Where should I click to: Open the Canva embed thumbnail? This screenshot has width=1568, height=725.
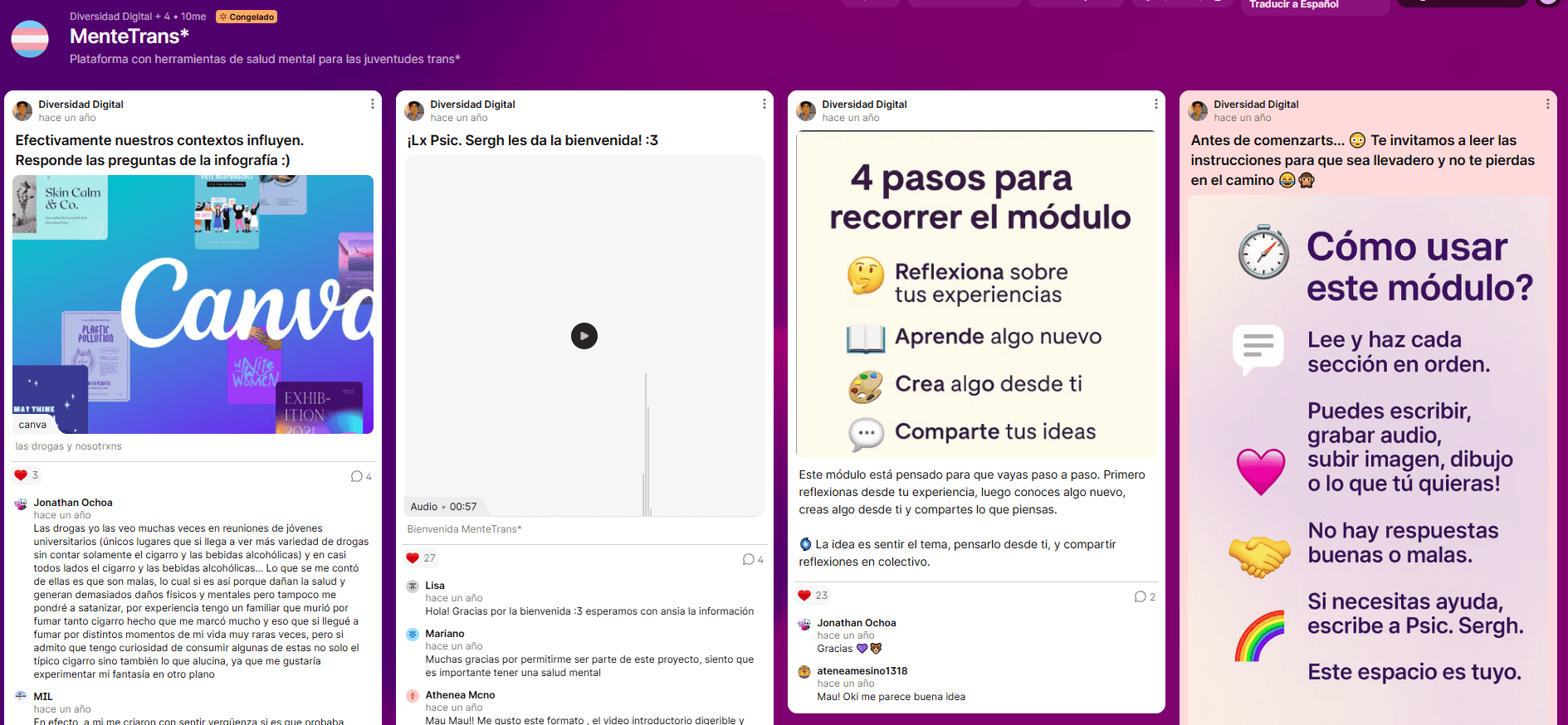pyautogui.click(x=193, y=304)
